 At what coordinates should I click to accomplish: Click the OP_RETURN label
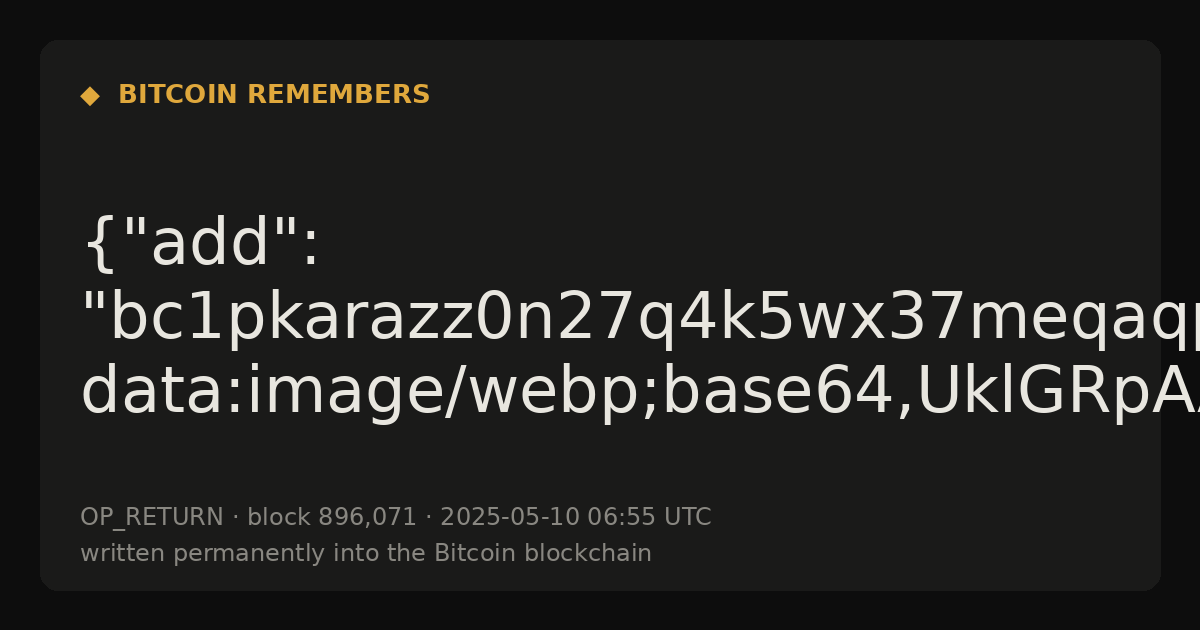pos(152,517)
